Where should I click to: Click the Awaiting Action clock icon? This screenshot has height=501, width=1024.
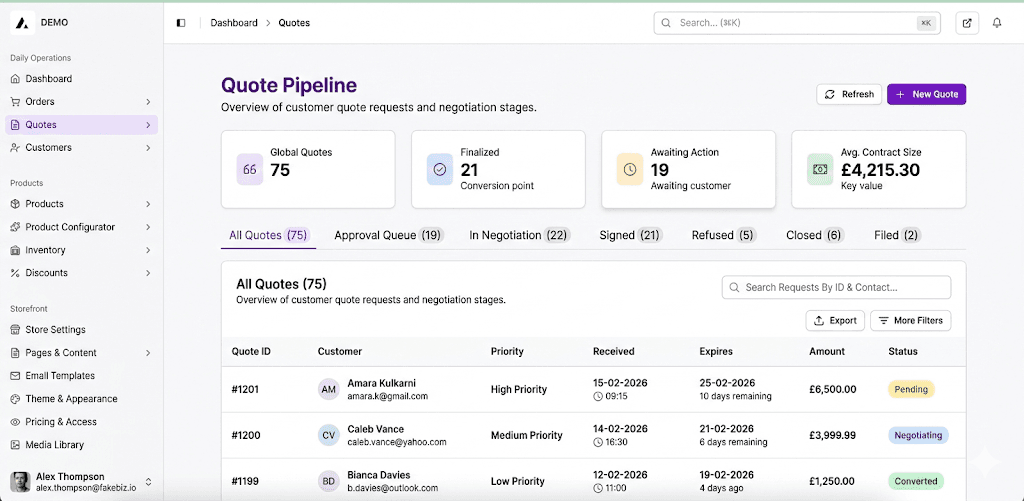630,170
